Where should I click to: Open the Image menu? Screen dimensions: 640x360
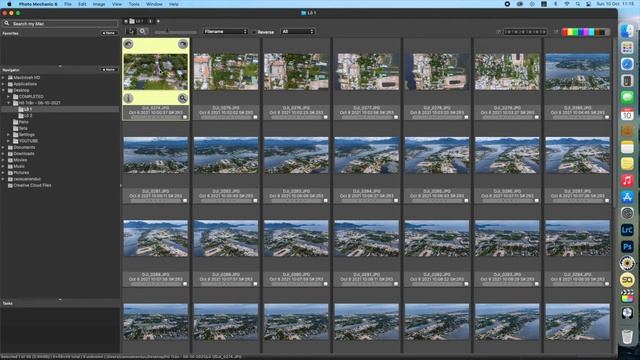pos(99,4)
